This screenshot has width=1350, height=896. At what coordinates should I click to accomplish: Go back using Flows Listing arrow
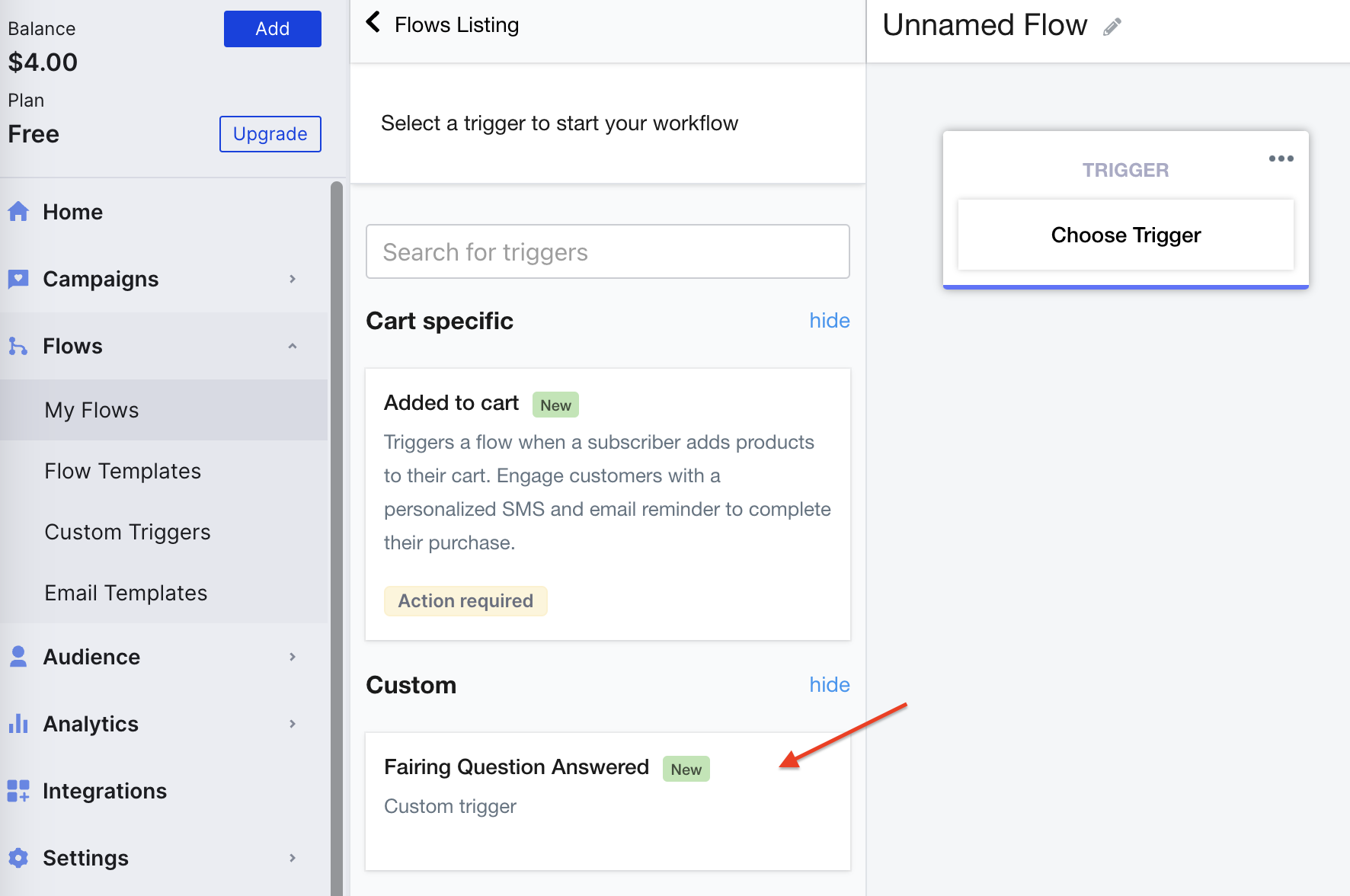(373, 22)
